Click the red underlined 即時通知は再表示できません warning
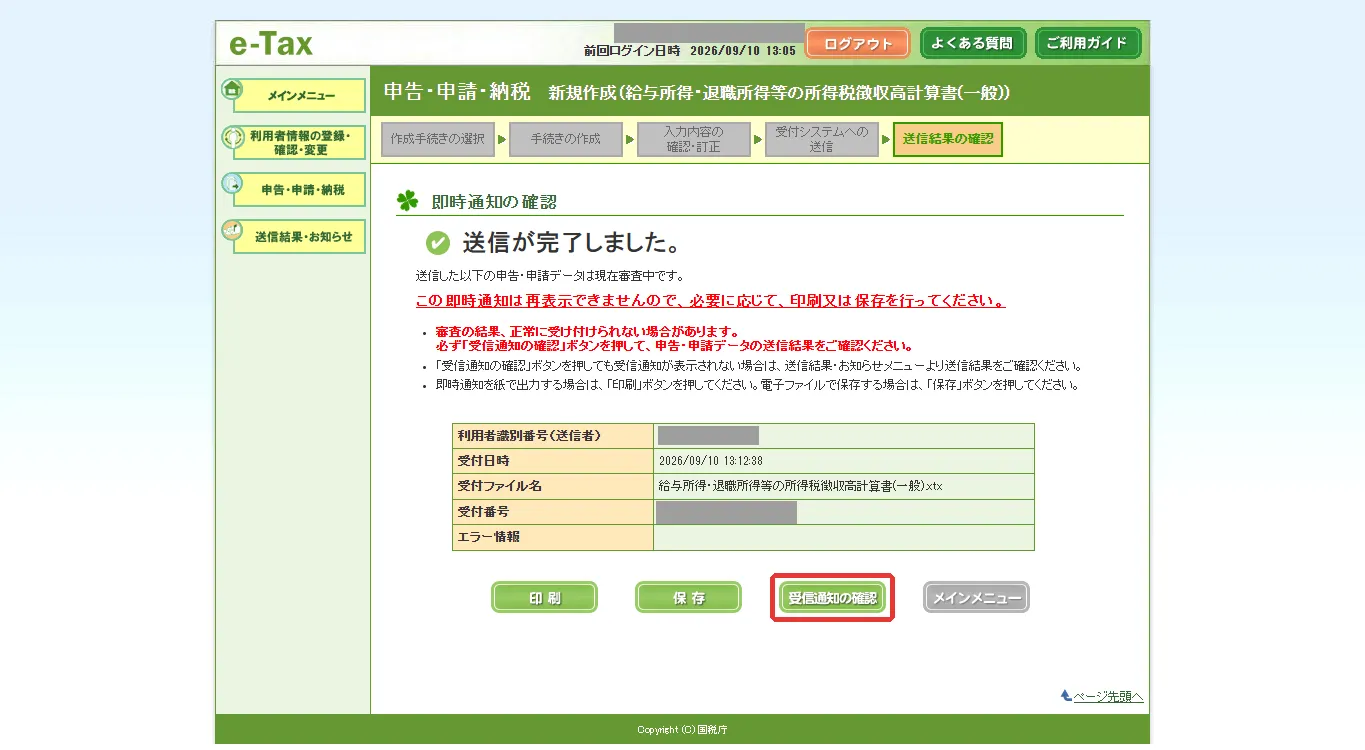Image resolution: width=1365 pixels, height=750 pixels. click(711, 301)
